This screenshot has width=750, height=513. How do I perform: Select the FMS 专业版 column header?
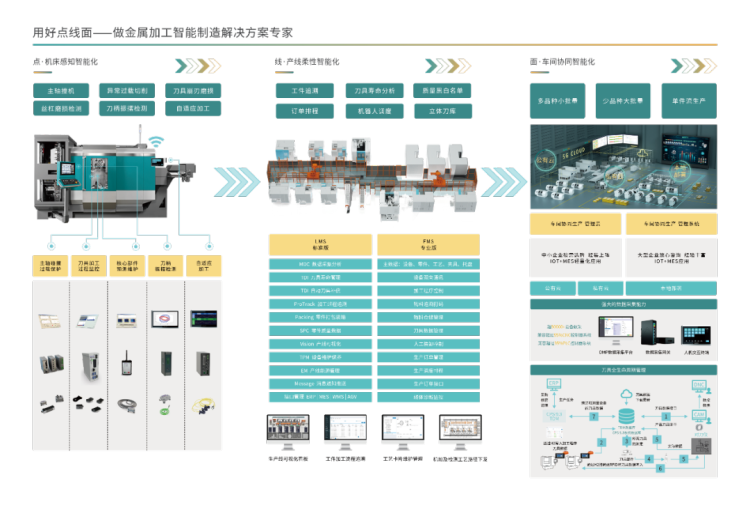pos(427,245)
